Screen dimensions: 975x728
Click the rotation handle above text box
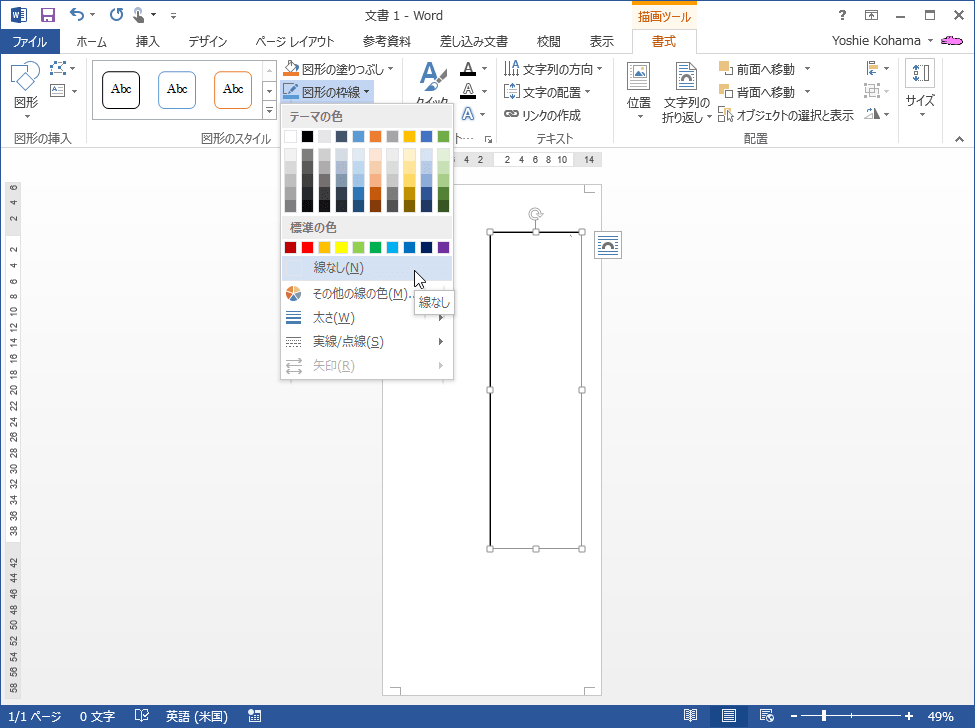(x=535, y=214)
